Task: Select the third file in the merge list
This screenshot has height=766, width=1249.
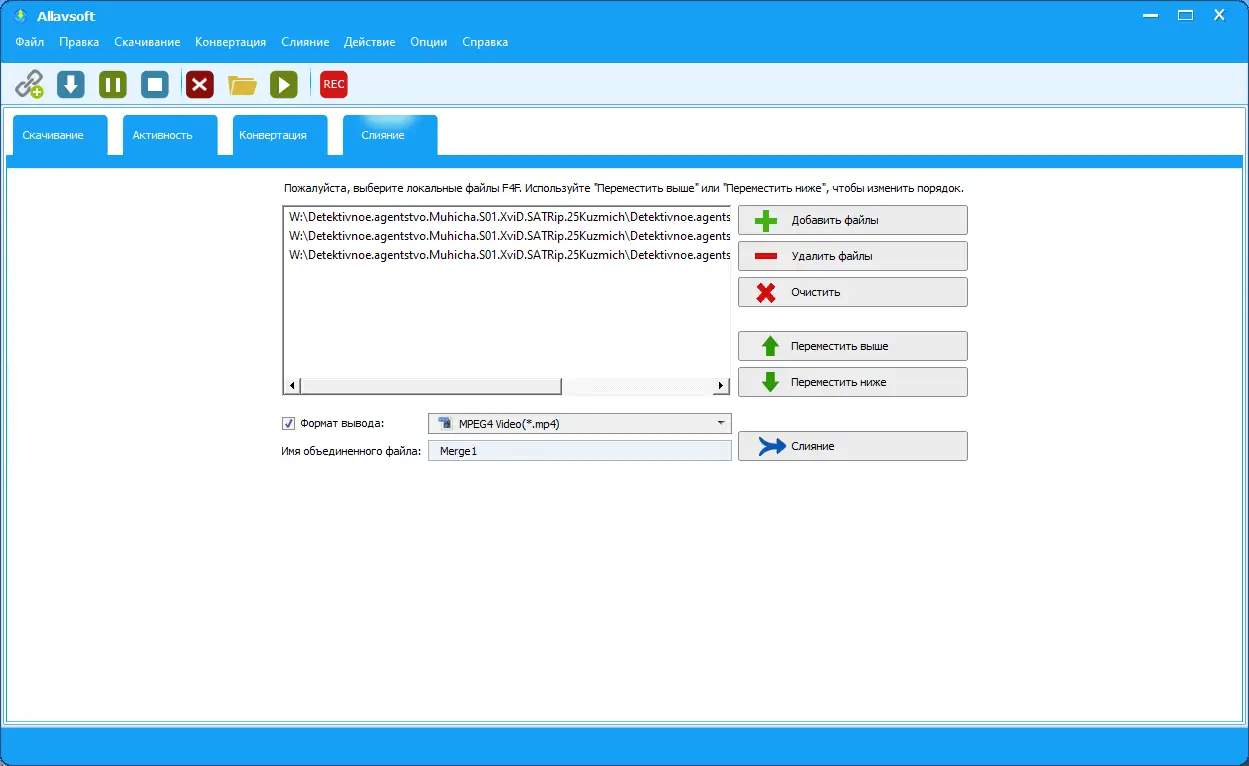Action: (508, 255)
